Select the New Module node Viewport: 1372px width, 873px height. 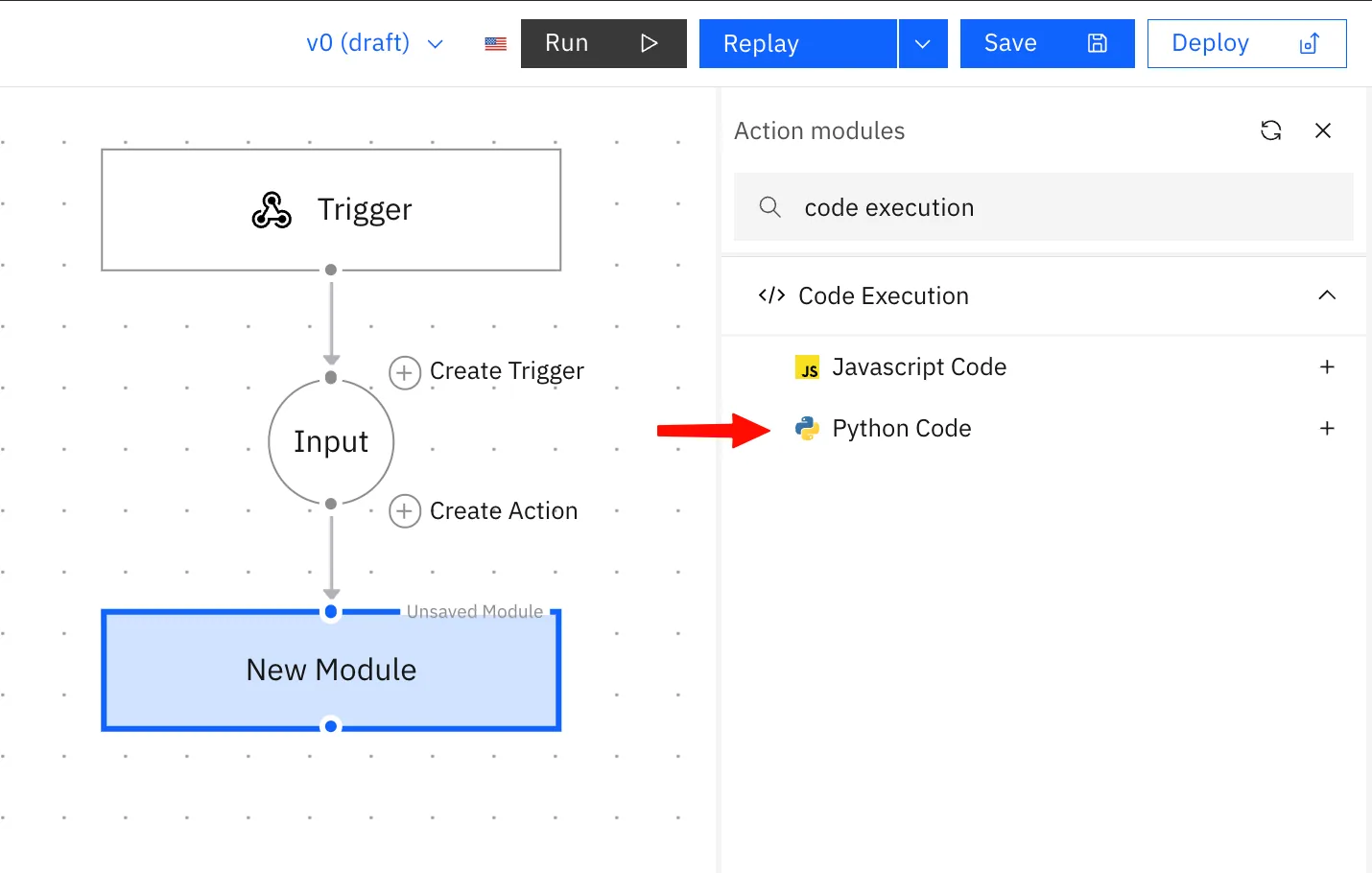click(331, 671)
